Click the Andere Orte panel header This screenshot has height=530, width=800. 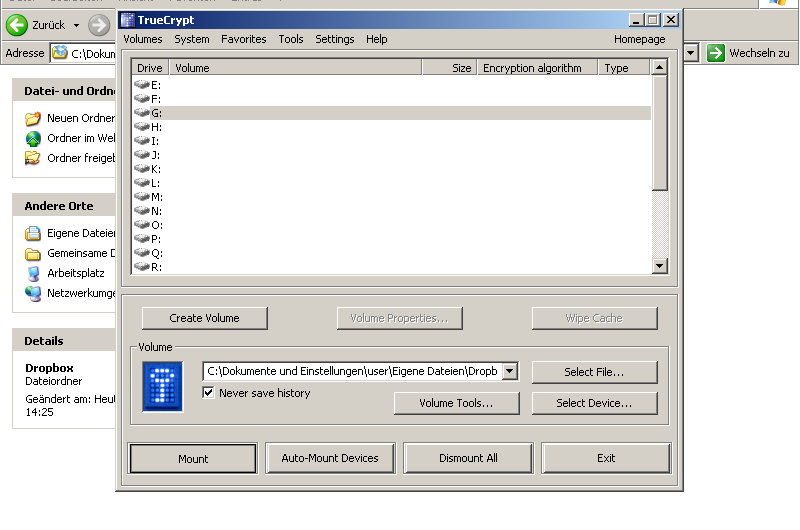pos(64,206)
